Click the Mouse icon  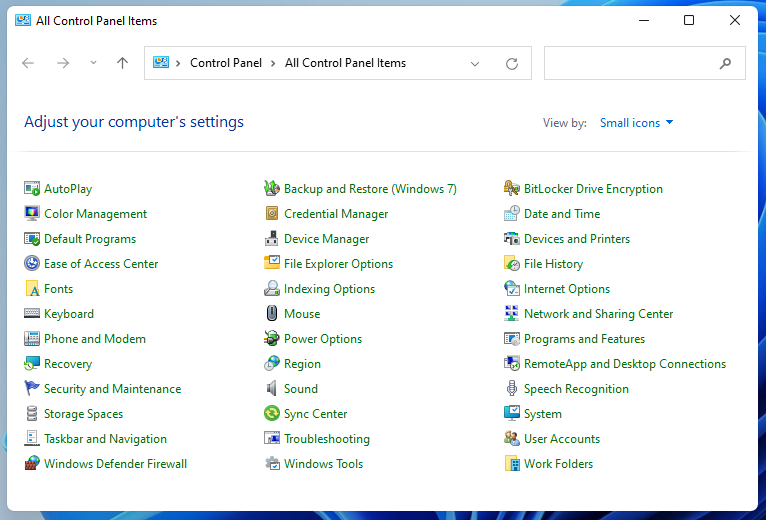[272, 313]
